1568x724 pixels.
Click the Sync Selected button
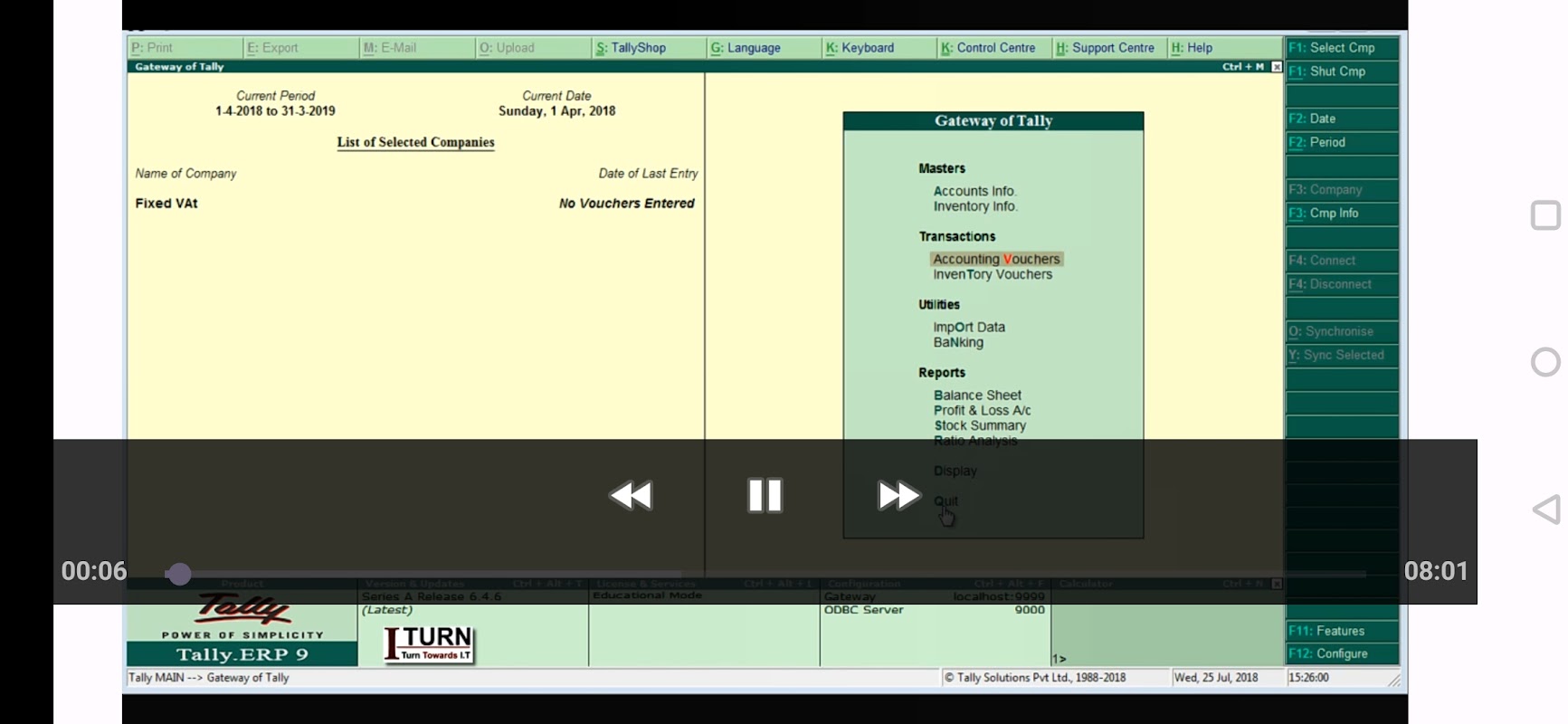click(1343, 356)
